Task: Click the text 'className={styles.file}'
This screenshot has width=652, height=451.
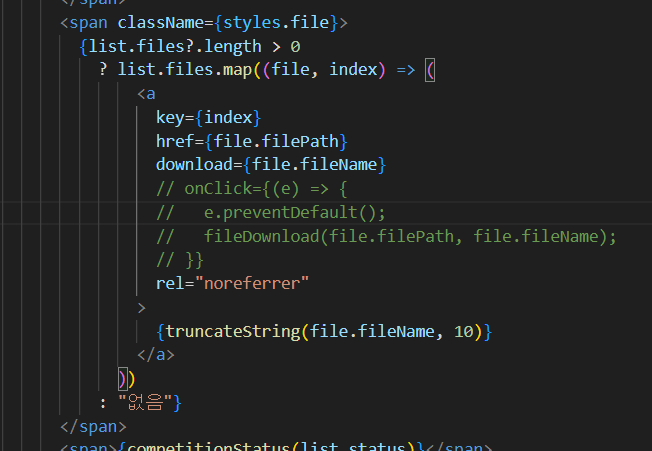Action: click(228, 23)
